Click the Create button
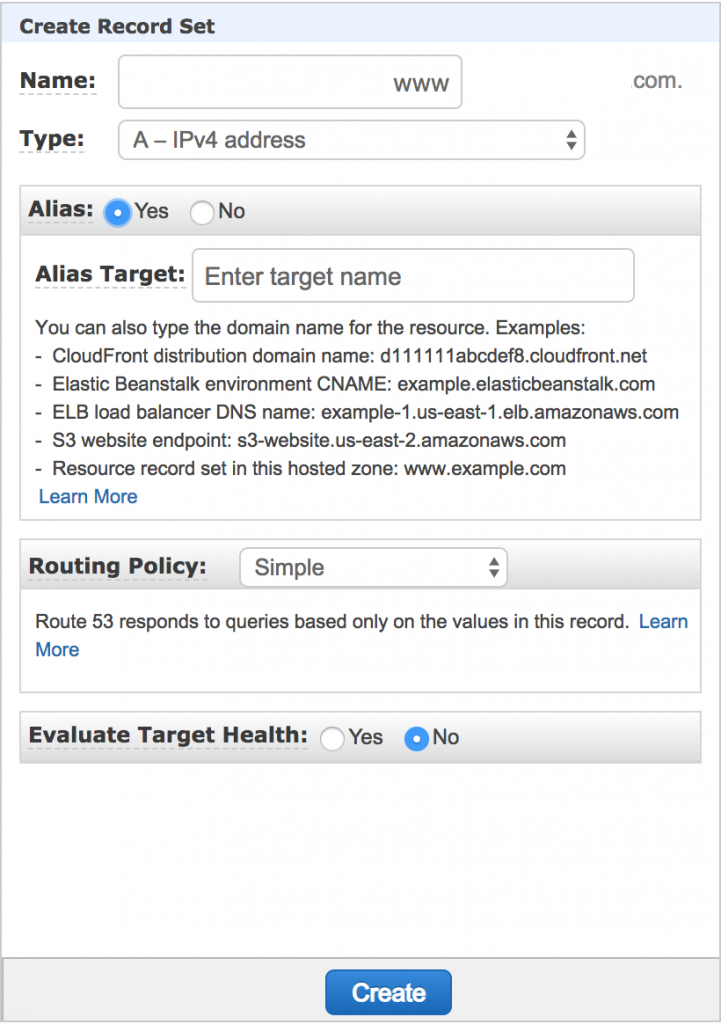721x1024 pixels. [x=389, y=992]
